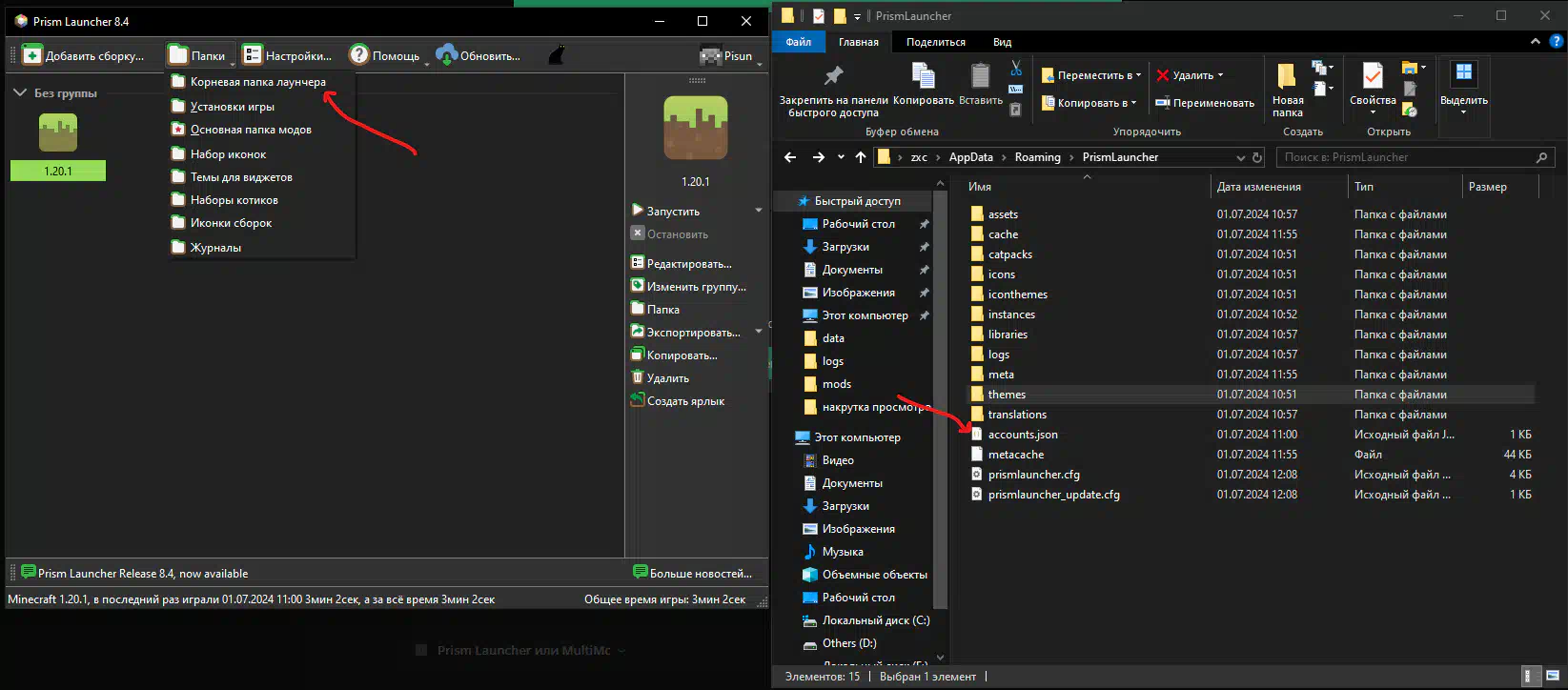
Task: Open Explorer ribbon help question mark icon
Action: click(1557, 42)
